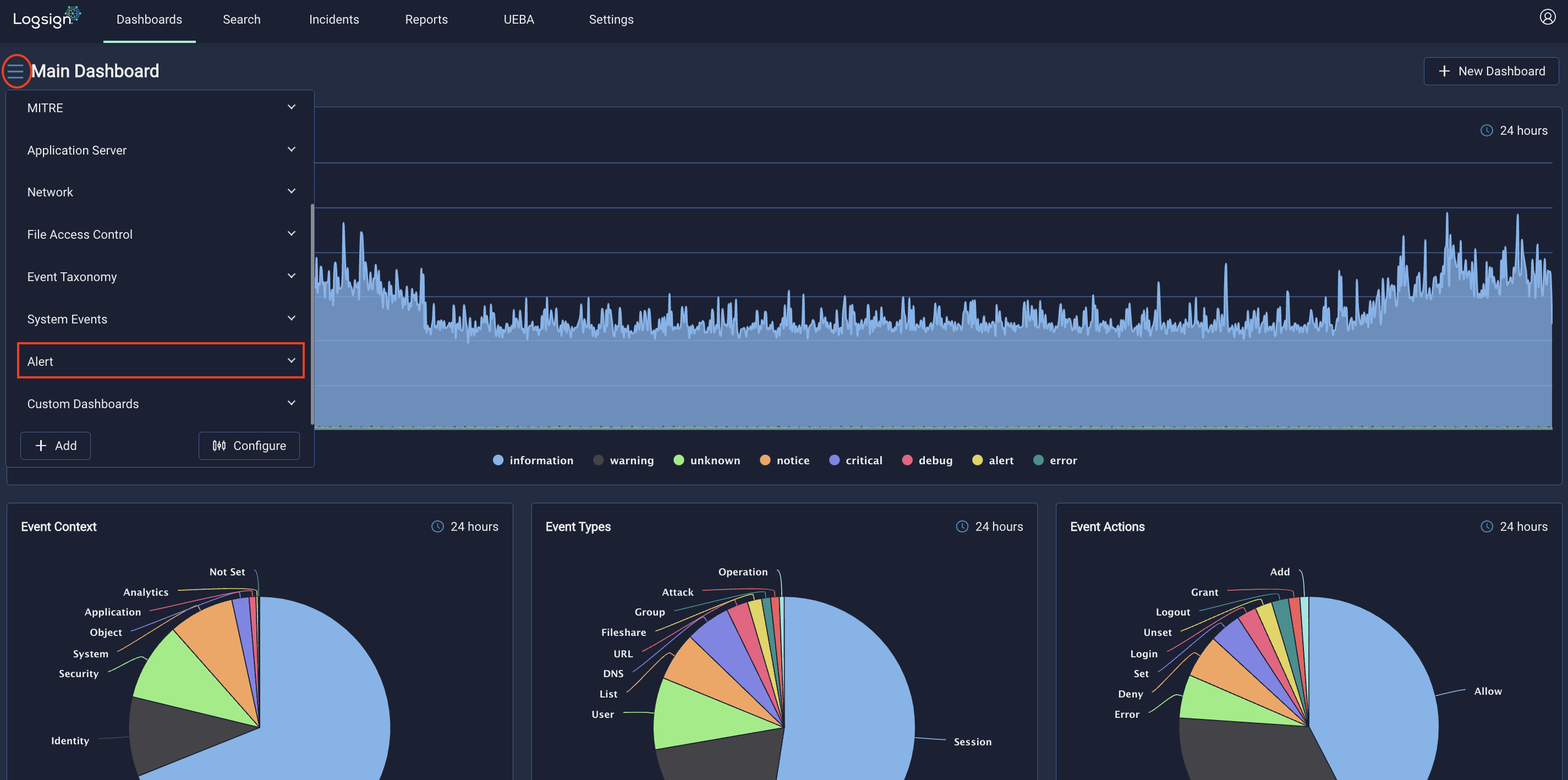This screenshot has height=780, width=1568.
Task: Click the Analytics label in Event Context
Action: click(145, 592)
